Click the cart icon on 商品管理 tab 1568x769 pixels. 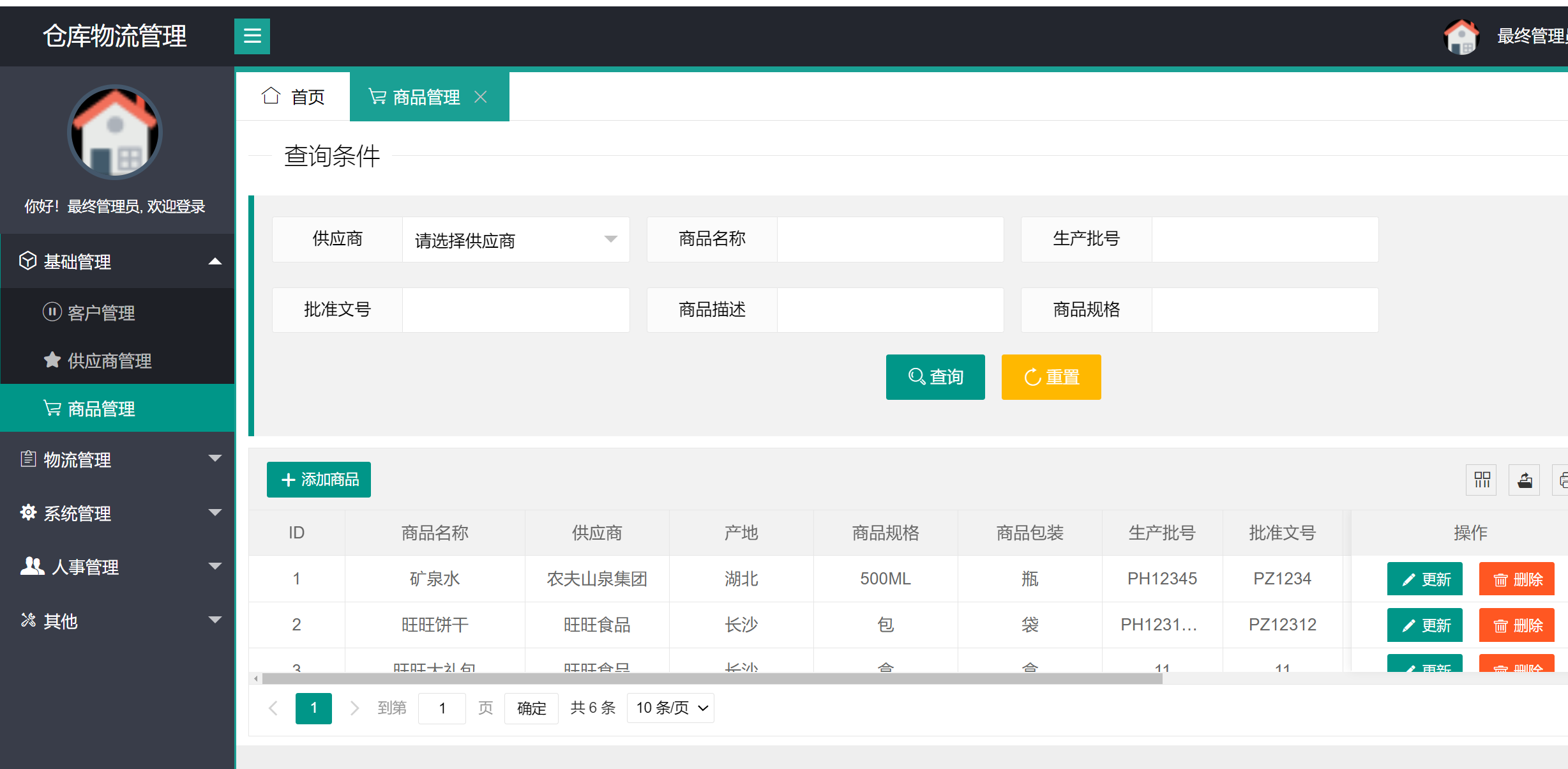[x=377, y=96]
